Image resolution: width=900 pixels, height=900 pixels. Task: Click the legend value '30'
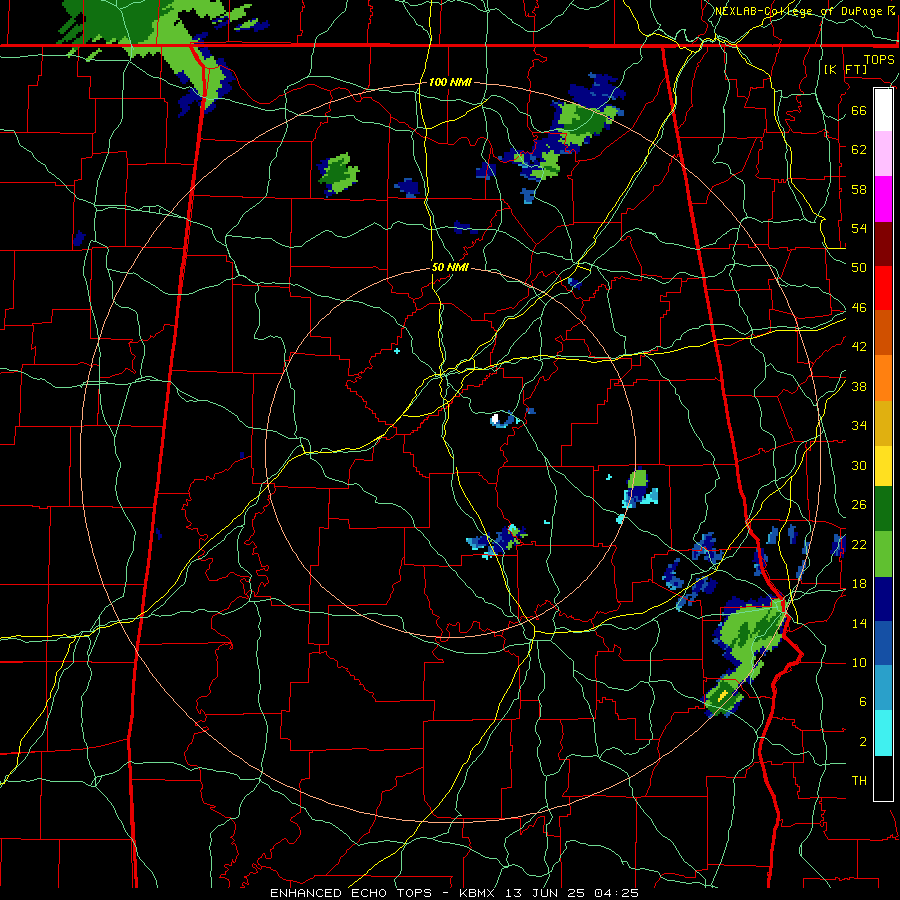point(859,465)
